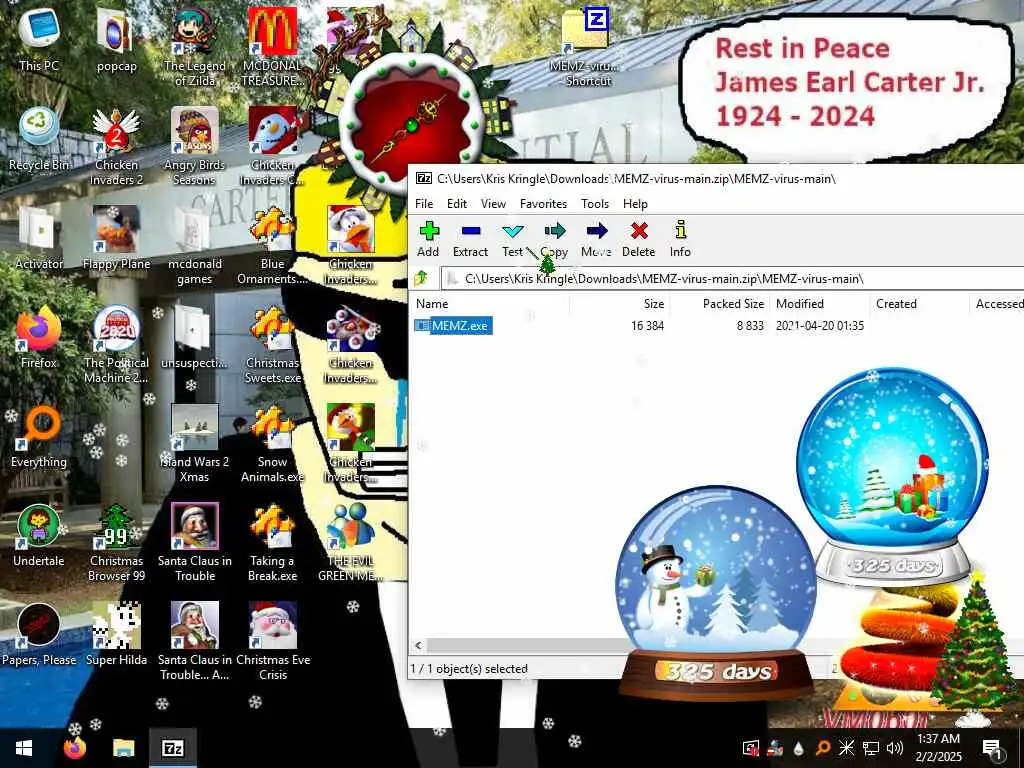Viewport: 1024px width, 768px height.
Task: Click the red Delete toolbar icon
Action: pos(639,239)
